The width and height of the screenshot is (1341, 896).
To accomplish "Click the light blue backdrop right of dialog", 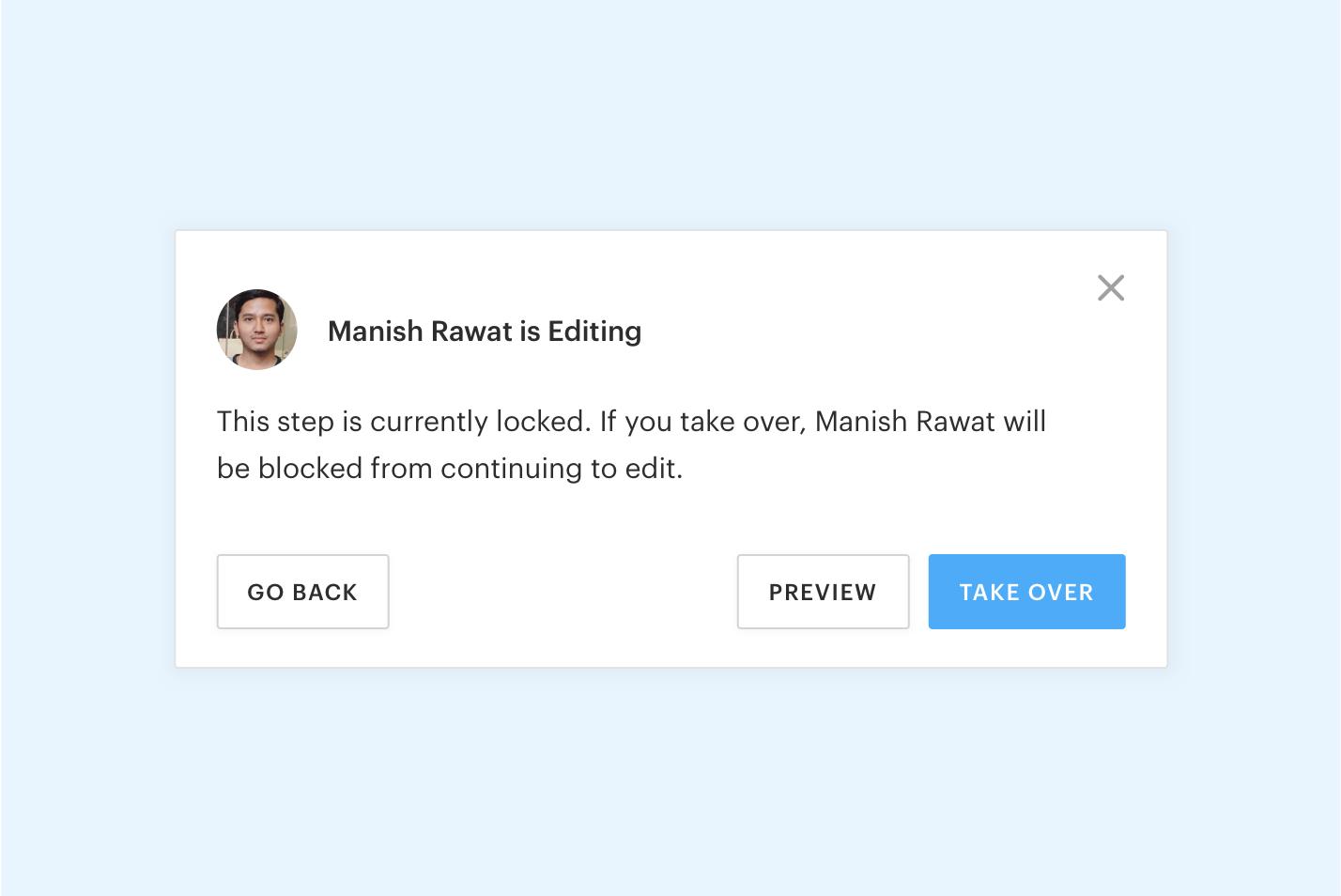I will (x=1254, y=449).
